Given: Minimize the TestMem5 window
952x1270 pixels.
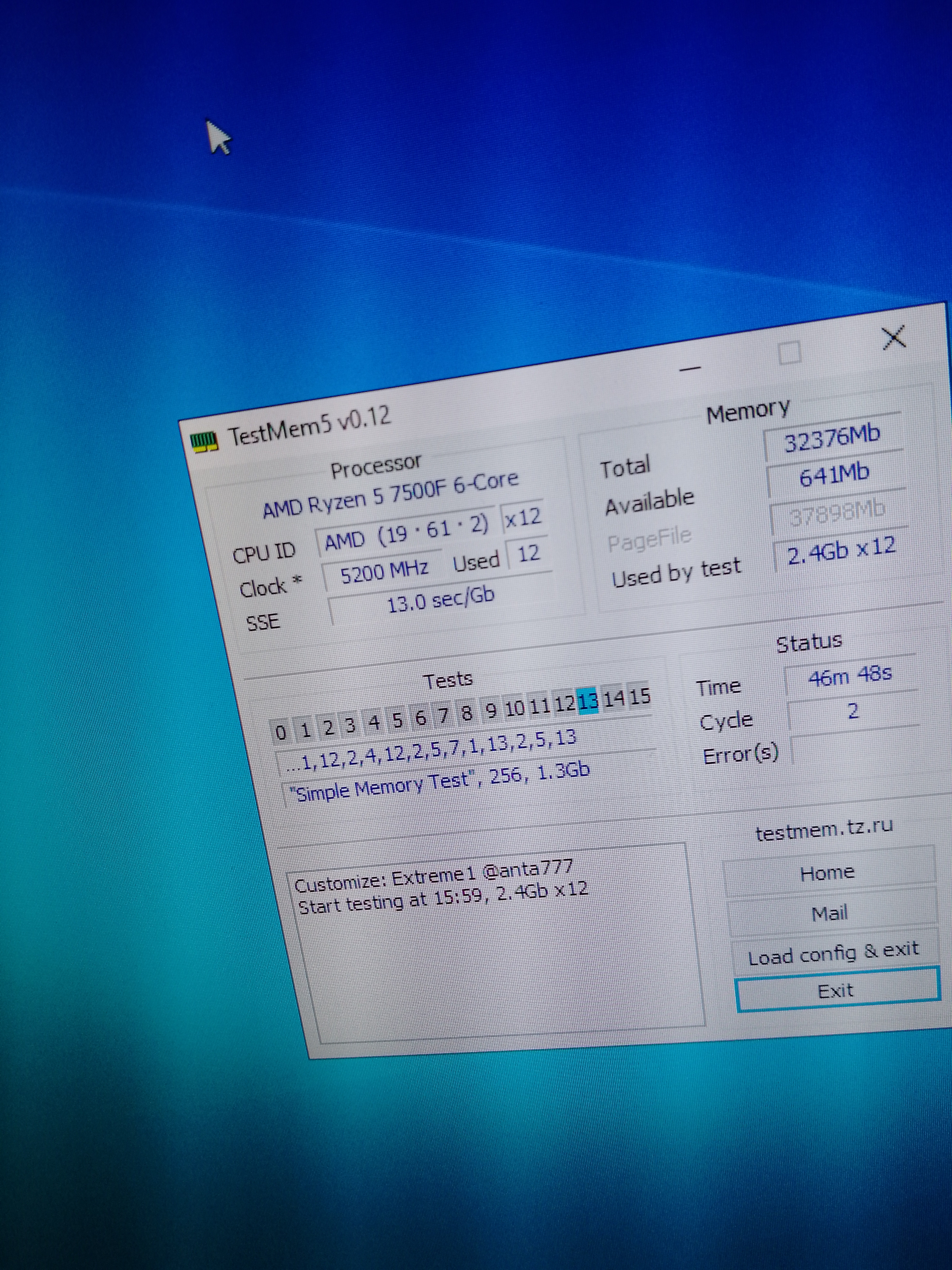Looking at the screenshot, I should [690, 368].
